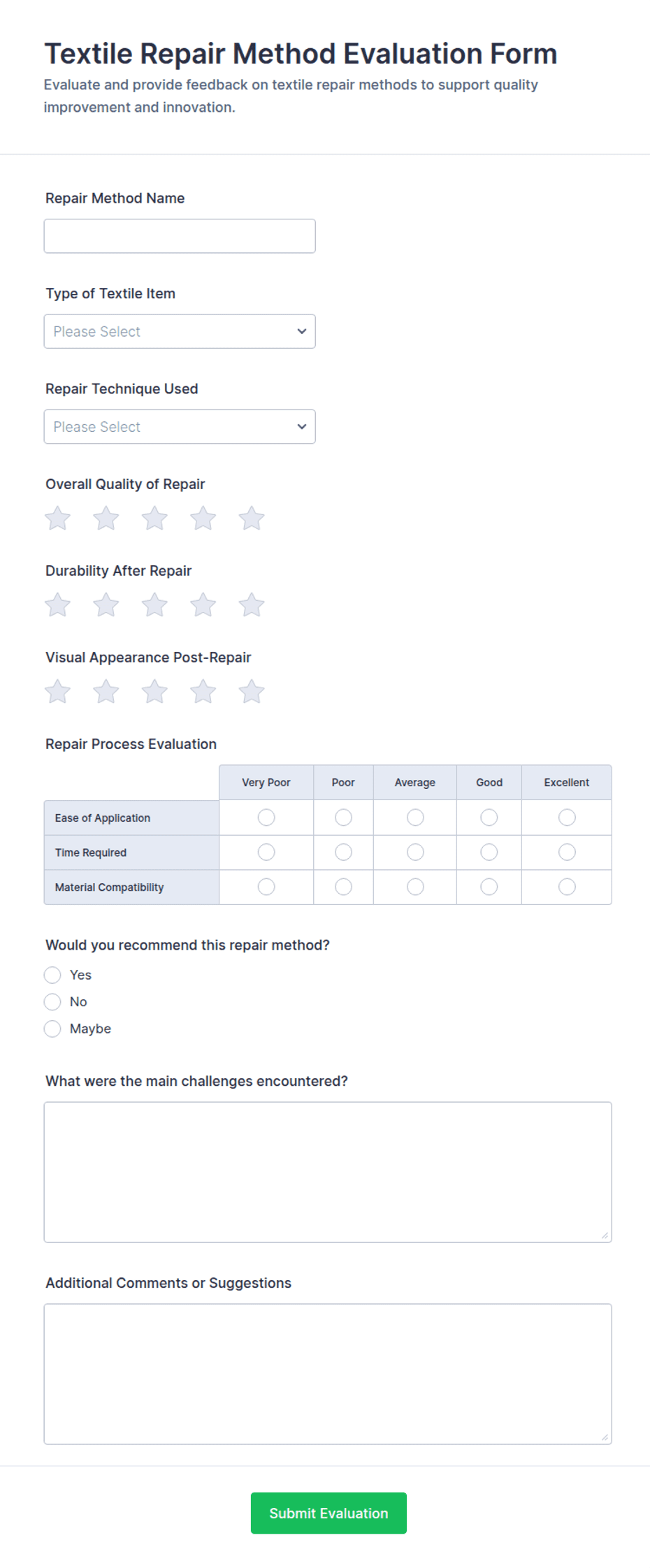
Task: Select No for recommending this repair method
Action: [x=52, y=1002]
